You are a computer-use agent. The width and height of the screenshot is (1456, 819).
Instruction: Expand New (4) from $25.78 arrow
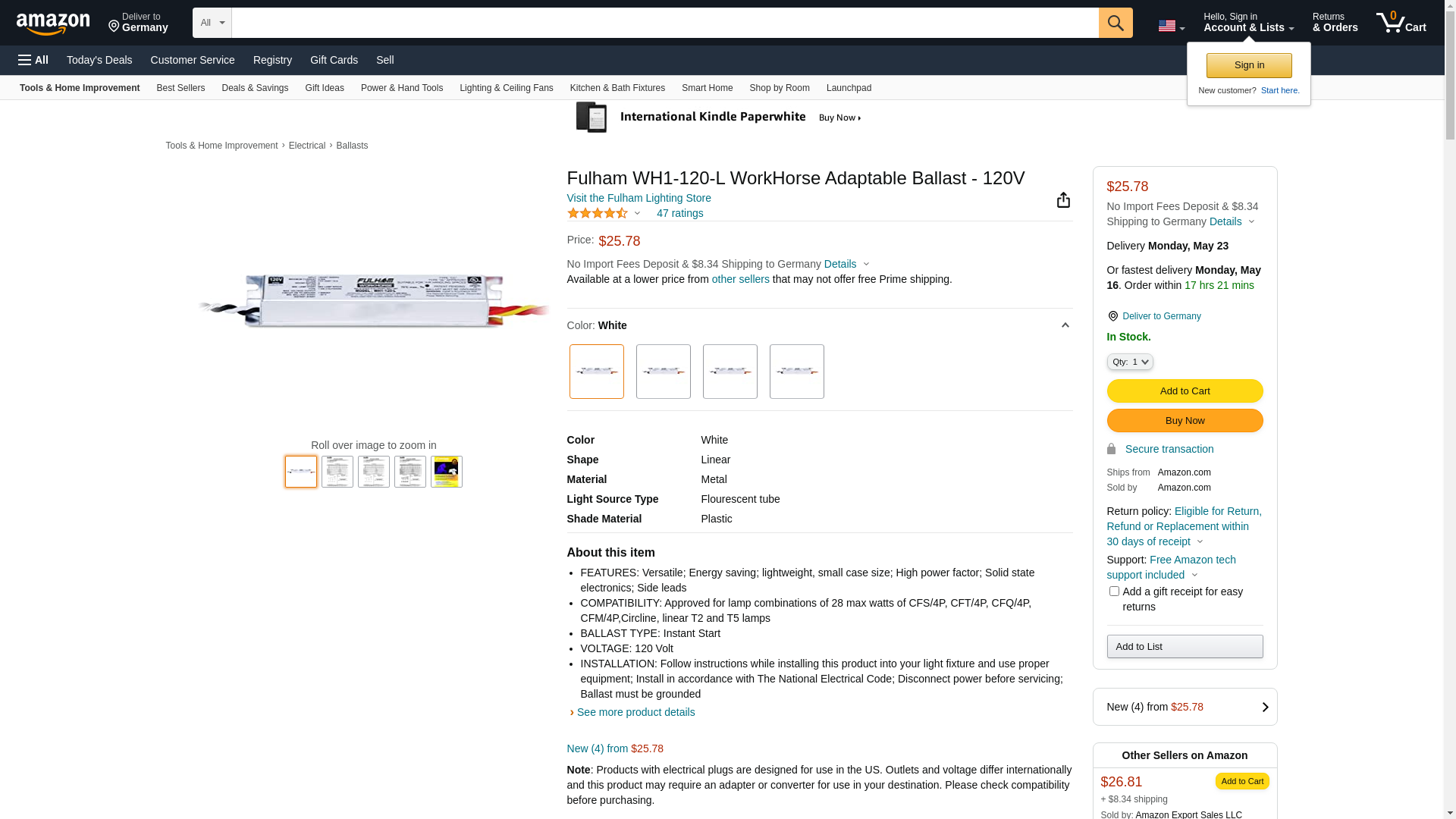1264,707
